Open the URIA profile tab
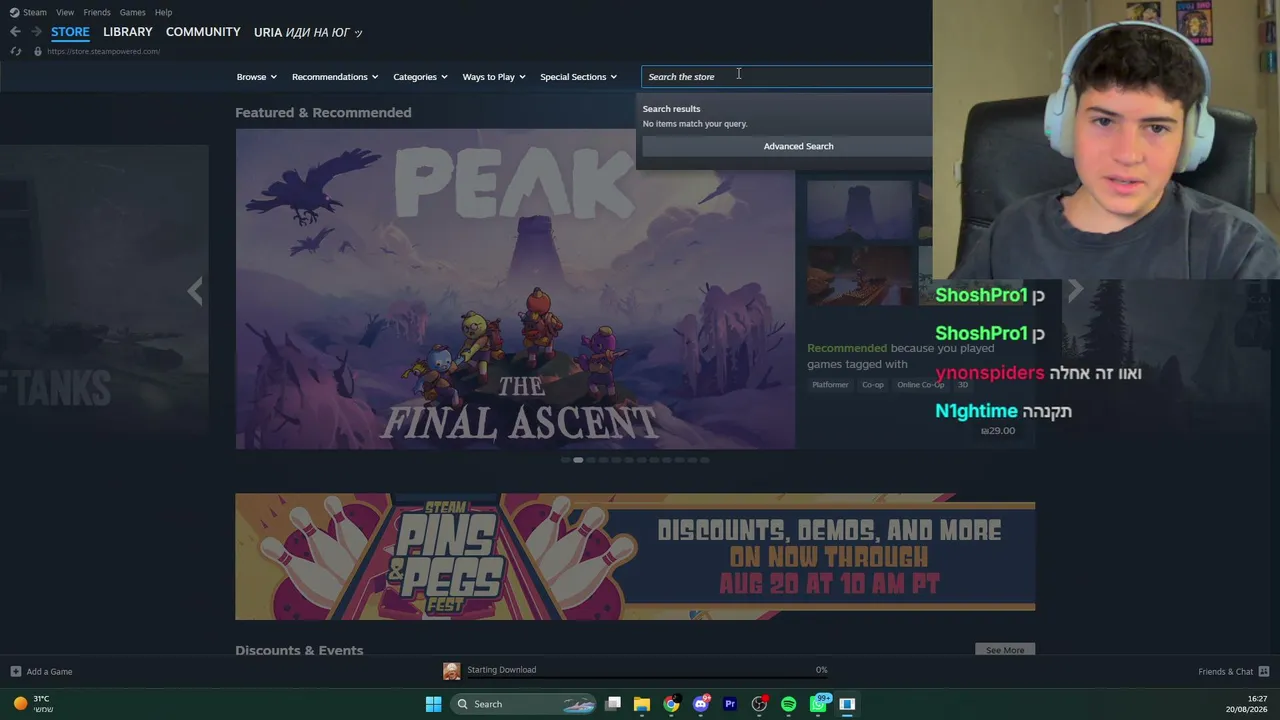 (x=308, y=32)
